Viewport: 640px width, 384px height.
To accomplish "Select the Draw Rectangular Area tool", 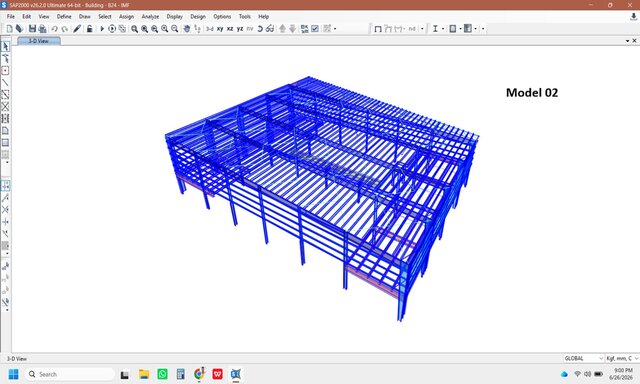I will point(5,142).
